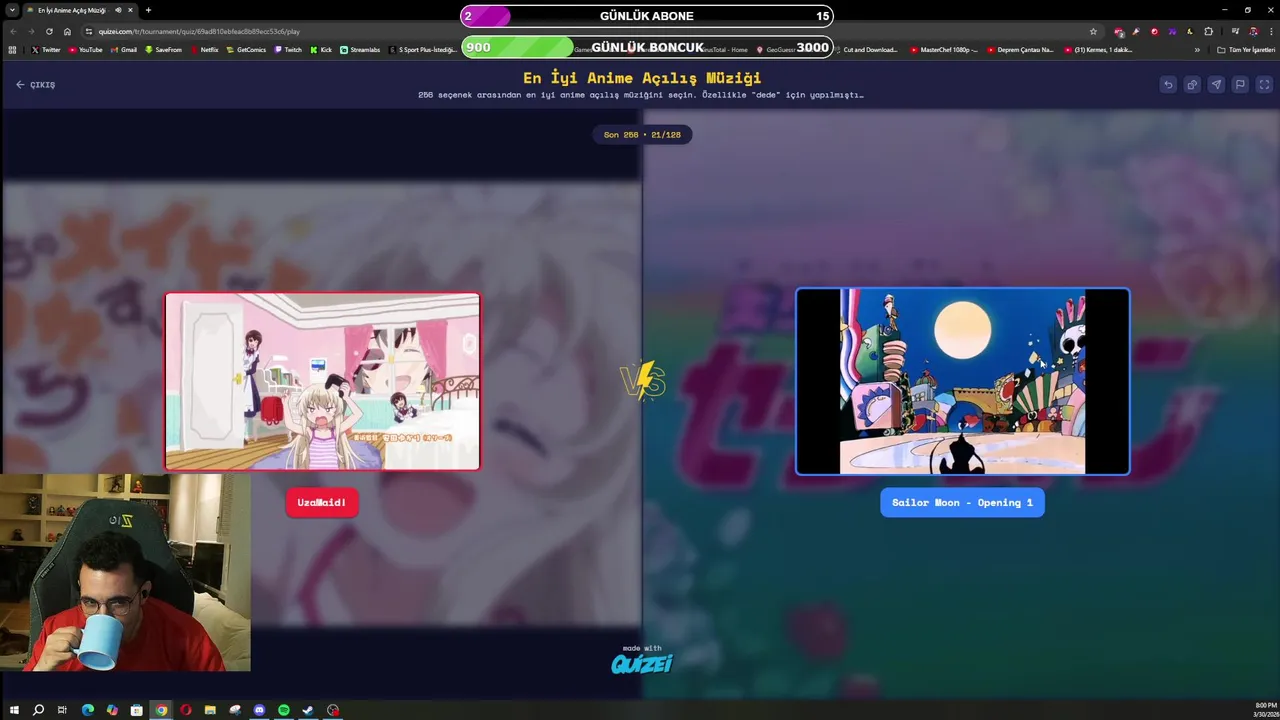Click the paper-plane share icon

click(1216, 85)
